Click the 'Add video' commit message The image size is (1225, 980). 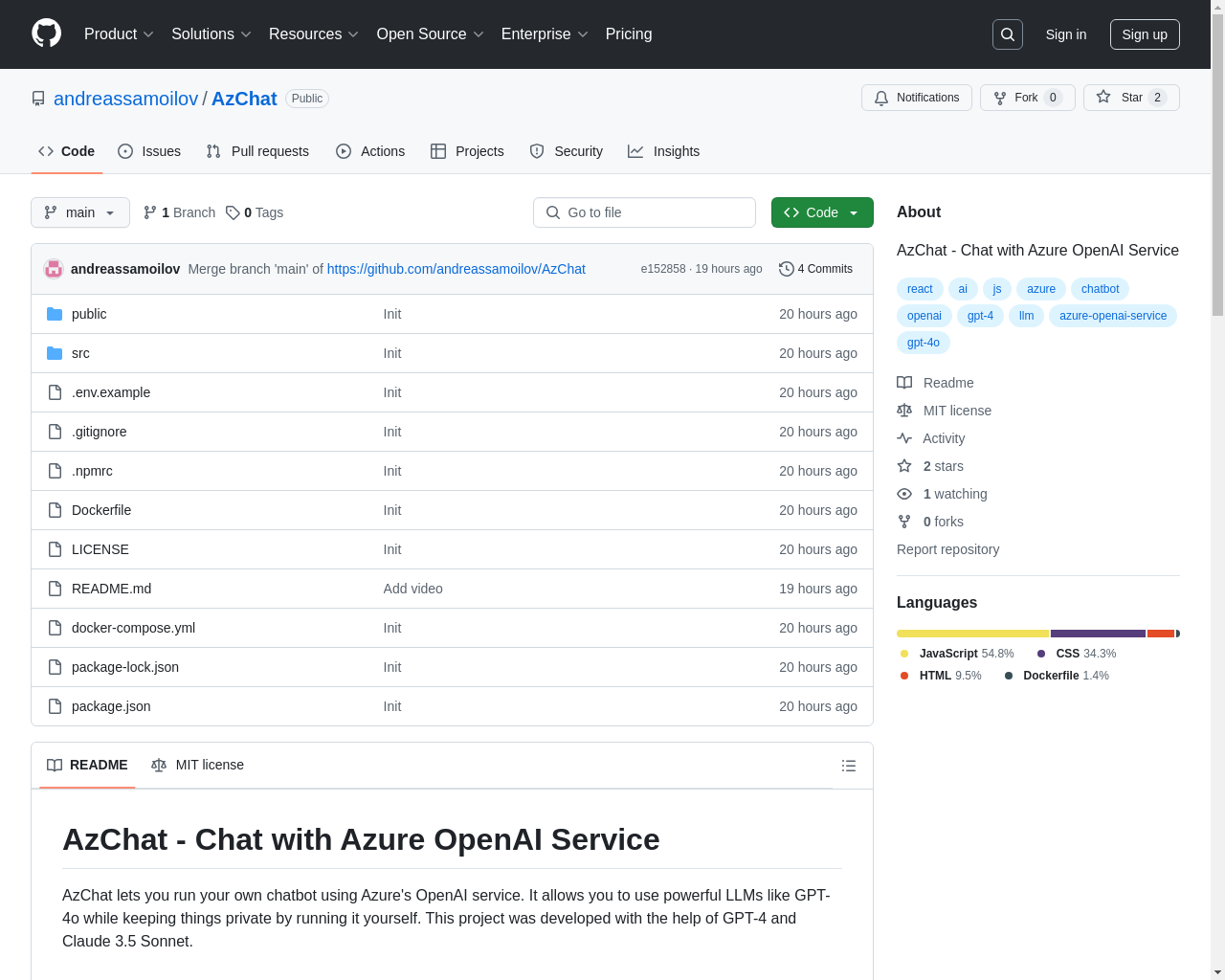(413, 589)
